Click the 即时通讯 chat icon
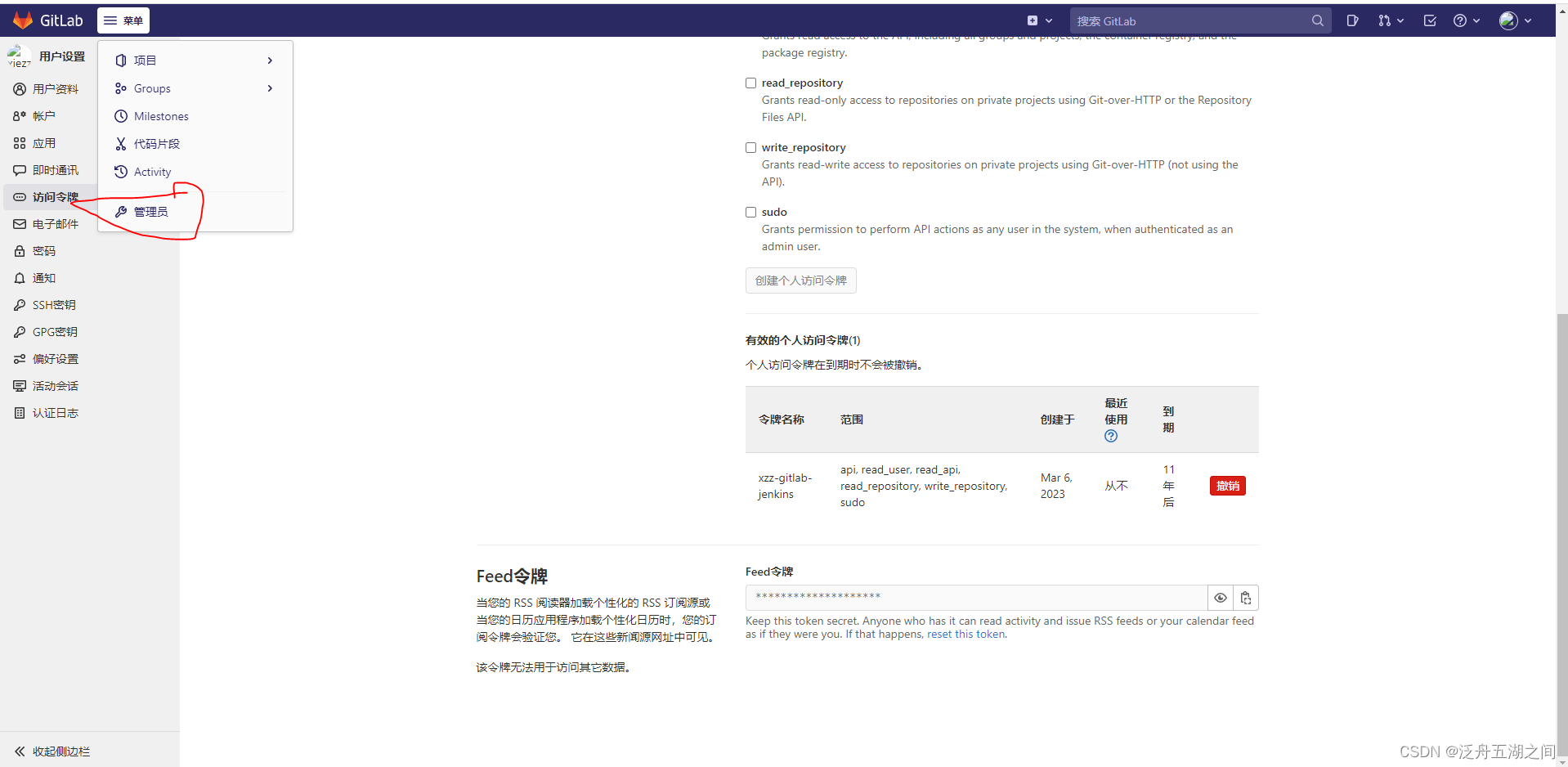1568x767 pixels. (20, 170)
